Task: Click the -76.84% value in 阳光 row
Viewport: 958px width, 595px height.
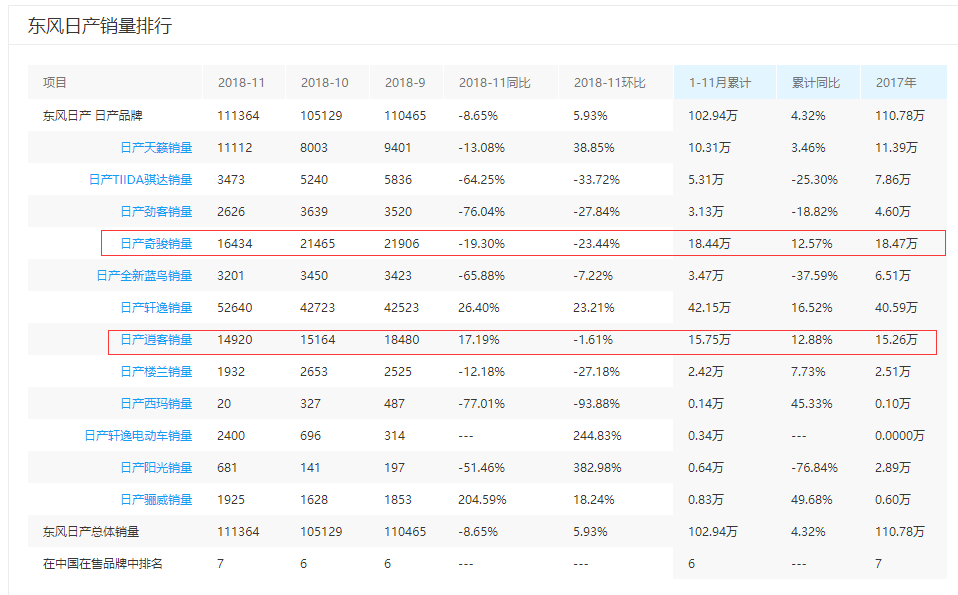Action: coord(814,468)
